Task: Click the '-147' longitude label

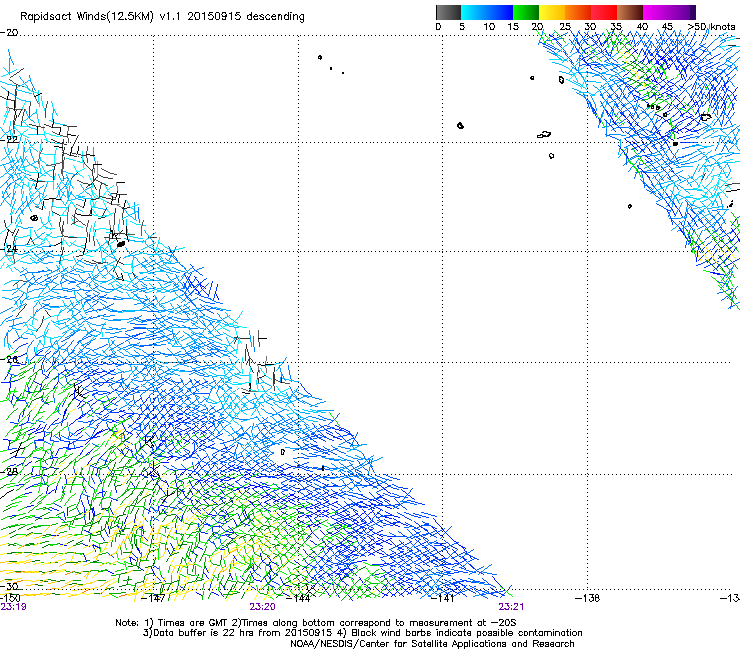Action: [x=154, y=598]
